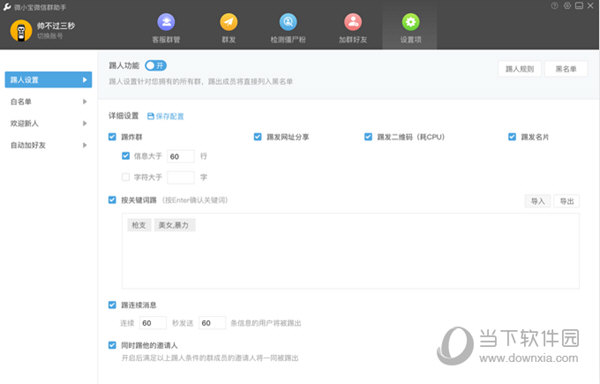The width and height of the screenshot is (600, 384).
Task: Click the 导出 export button
Action: pos(567,201)
